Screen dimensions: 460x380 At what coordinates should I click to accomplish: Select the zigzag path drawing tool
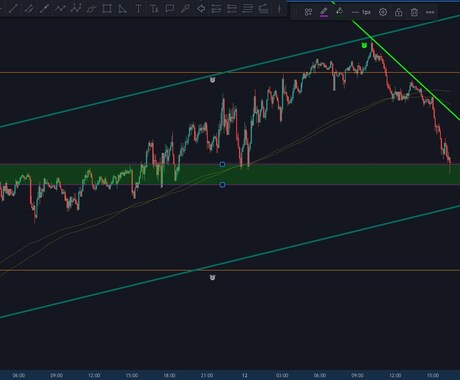[60, 9]
